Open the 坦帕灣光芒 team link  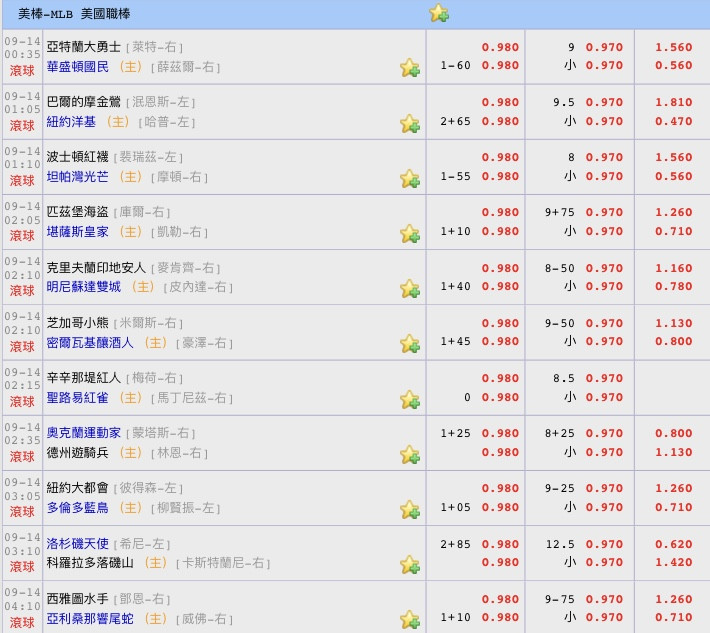(x=78, y=177)
